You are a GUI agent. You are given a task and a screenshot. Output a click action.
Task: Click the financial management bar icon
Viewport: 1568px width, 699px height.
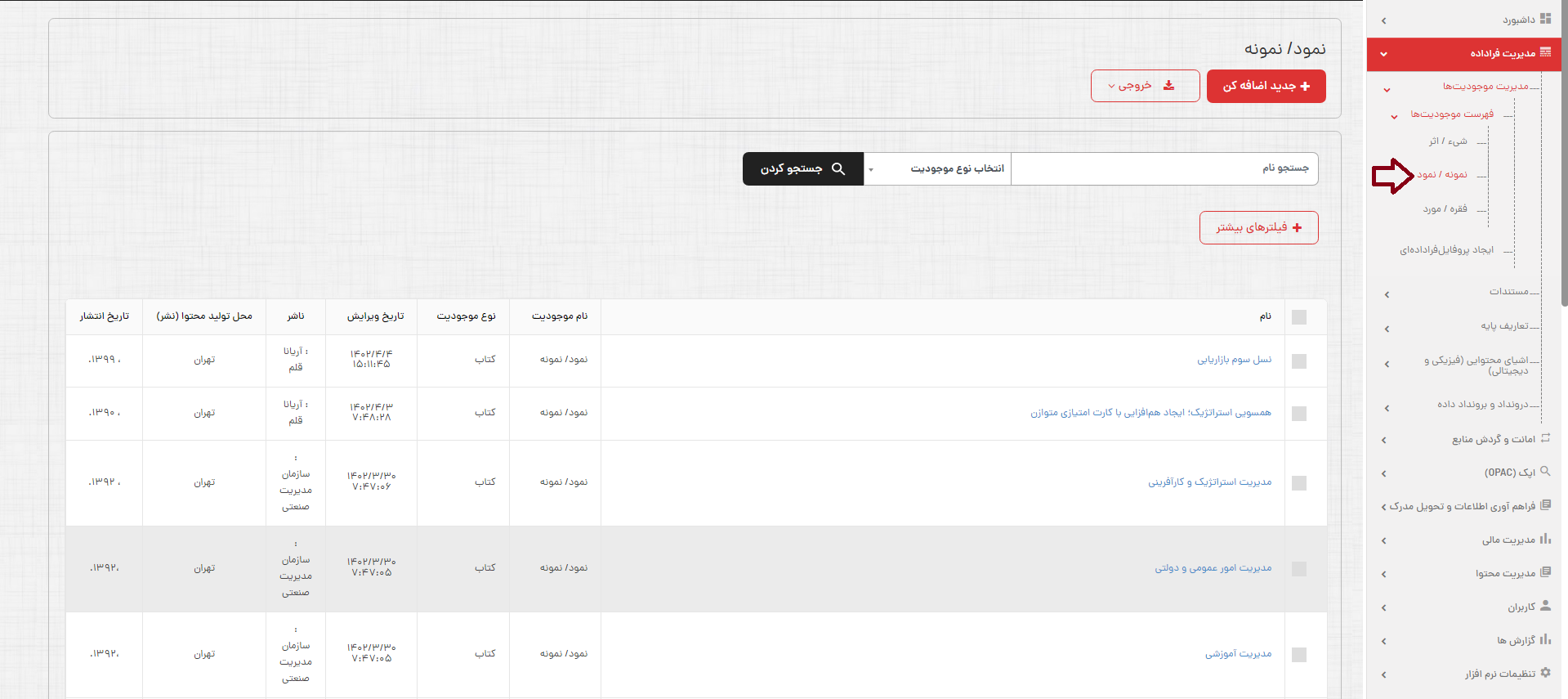1545,539
